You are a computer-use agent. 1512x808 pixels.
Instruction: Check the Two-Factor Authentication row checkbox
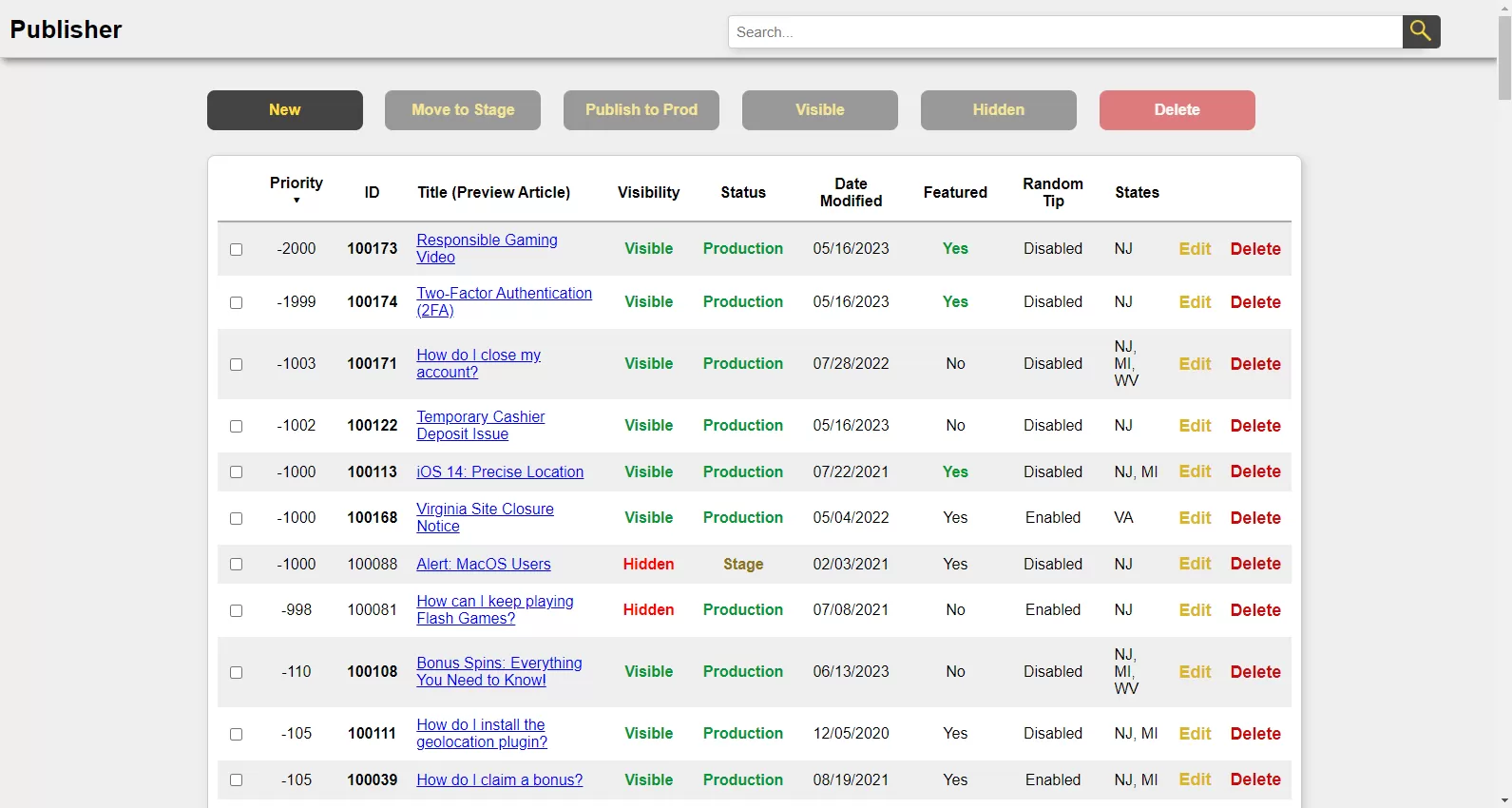coord(236,302)
